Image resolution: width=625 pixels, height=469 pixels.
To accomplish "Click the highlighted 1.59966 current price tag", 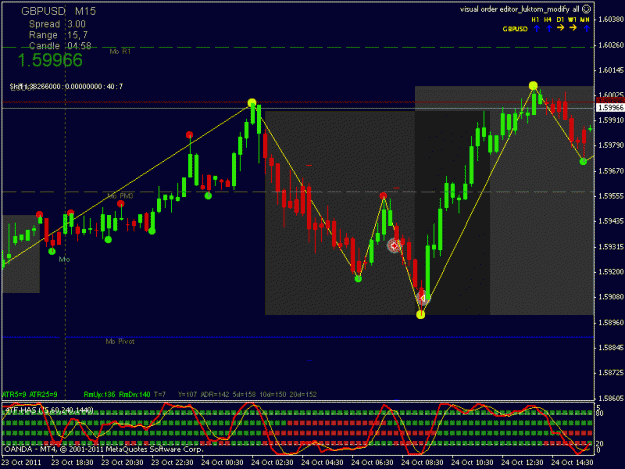I will pyautogui.click(x=610, y=108).
